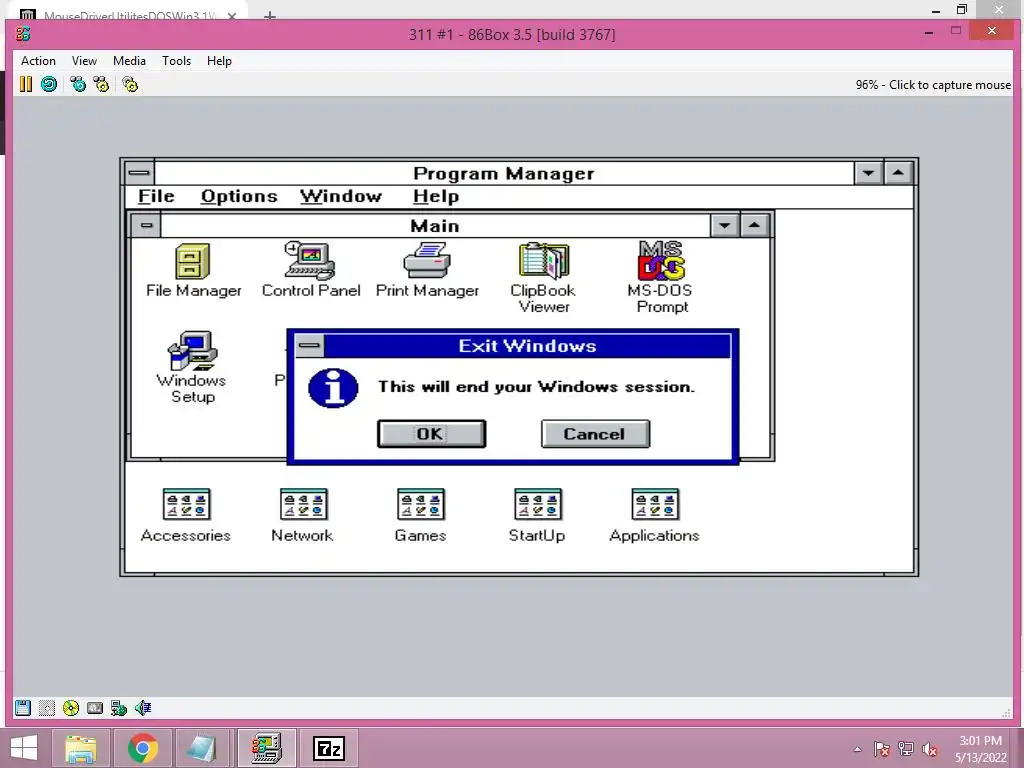
Task: Send Ctrl+Alt+Del from 86Box toolbar
Action: (78, 84)
